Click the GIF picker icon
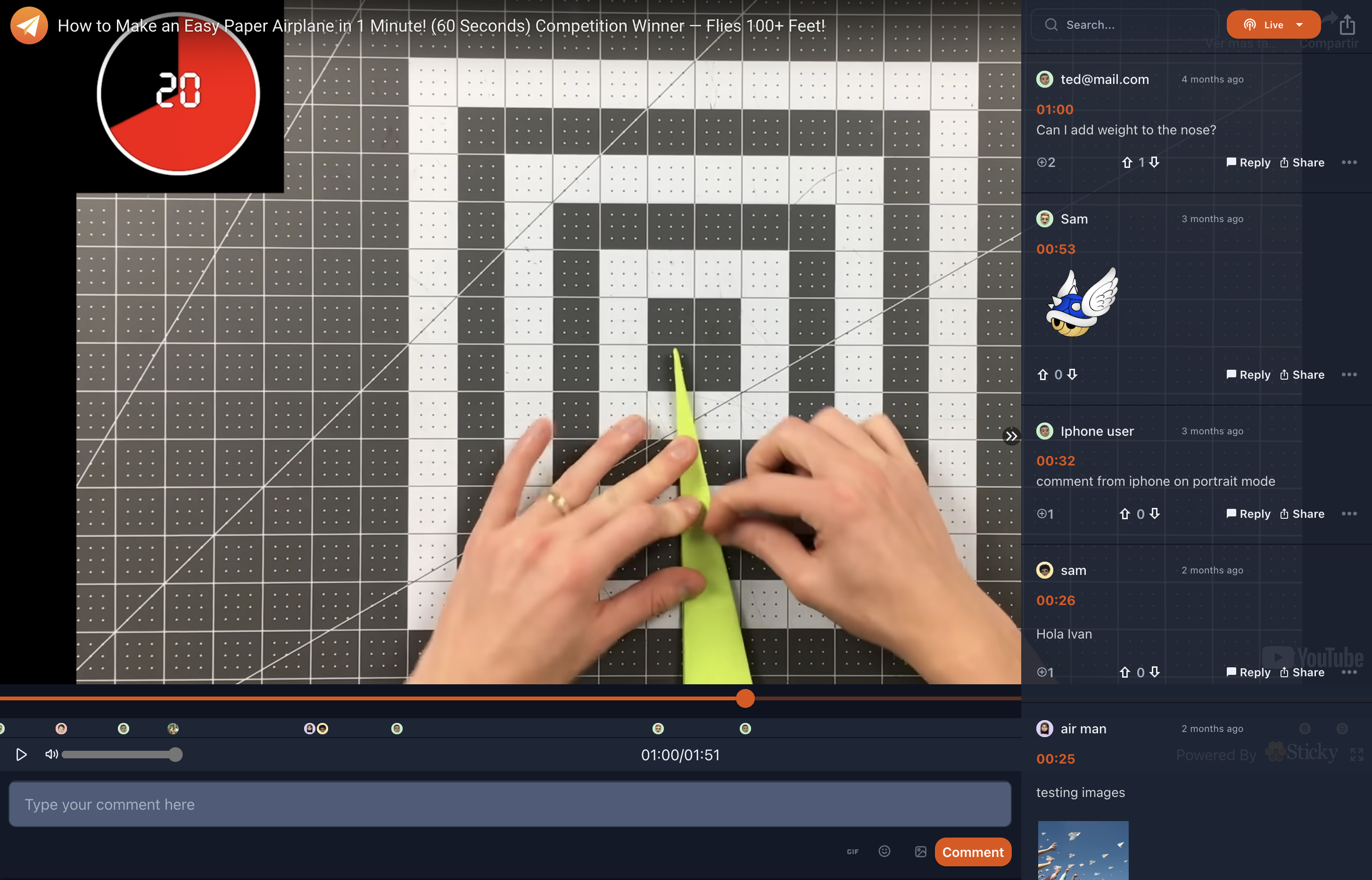Screen dimensions: 1372x880 click(852, 851)
